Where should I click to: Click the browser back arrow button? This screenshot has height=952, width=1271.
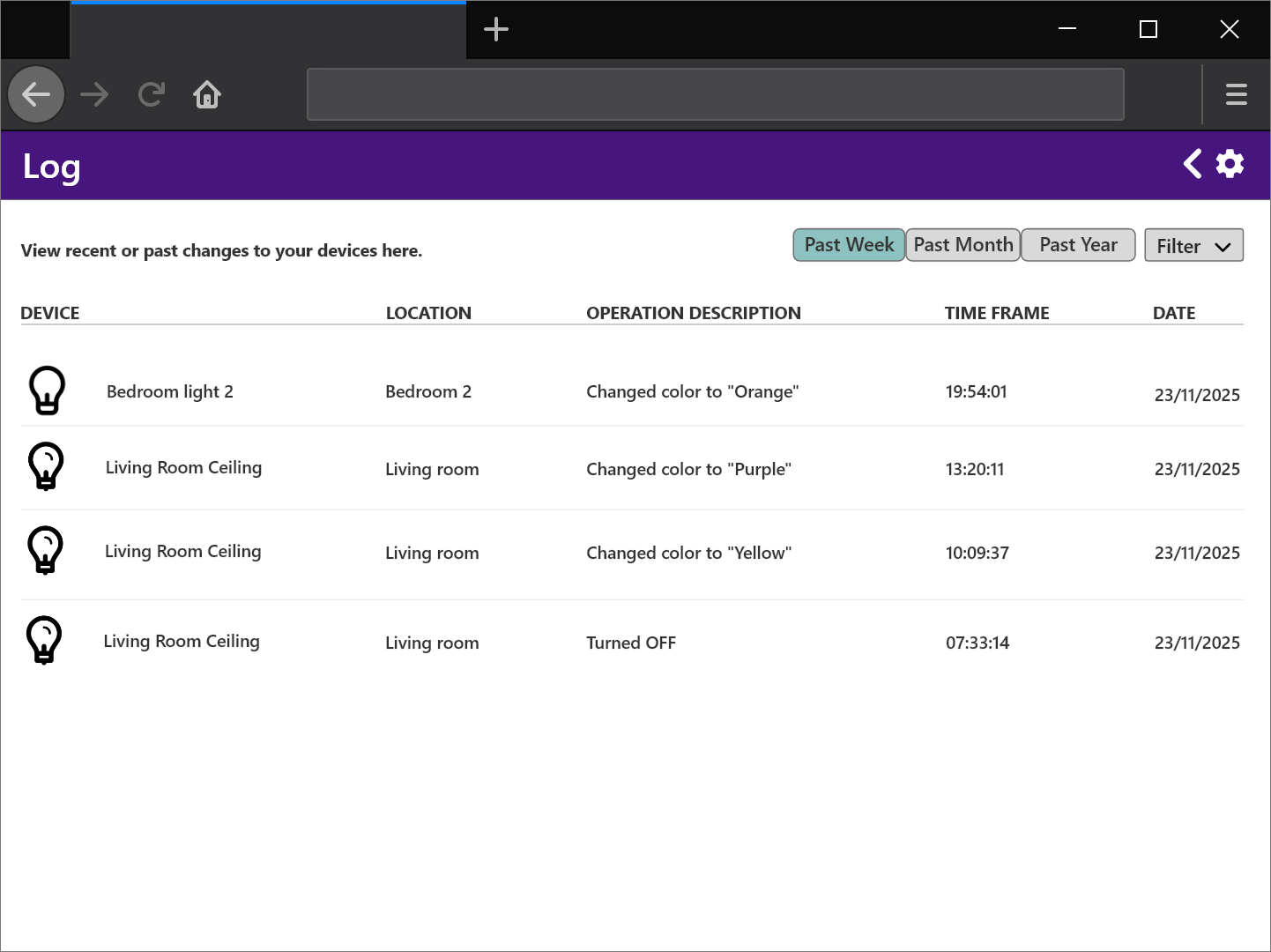click(36, 94)
